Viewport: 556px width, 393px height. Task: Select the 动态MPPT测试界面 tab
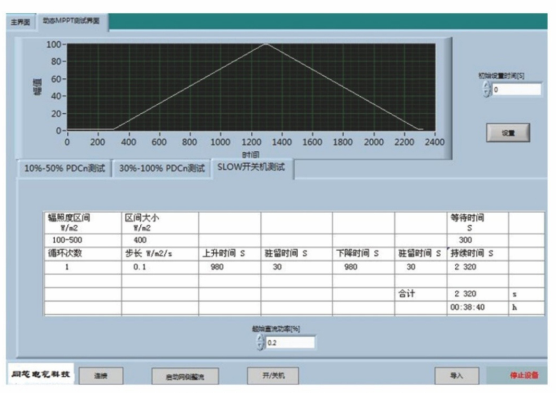pyautogui.click(x=72, y=21)
